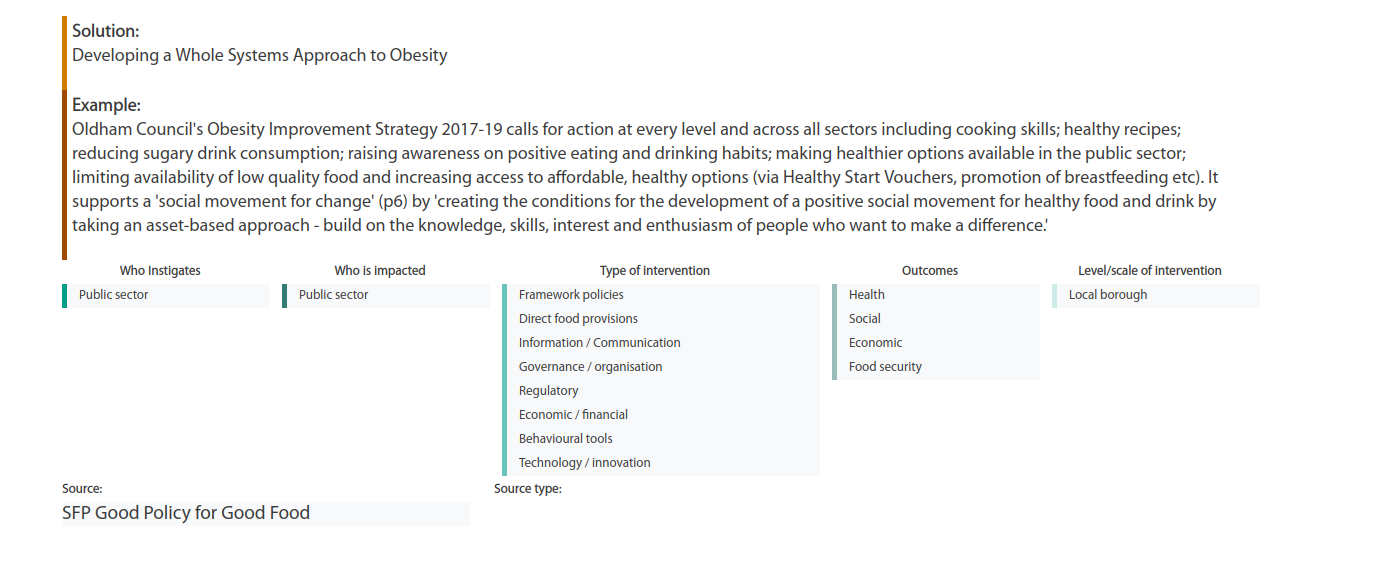Click the Framework policies intervention tag
This screenshot has width=1385, height=561.
coord(661,295)
